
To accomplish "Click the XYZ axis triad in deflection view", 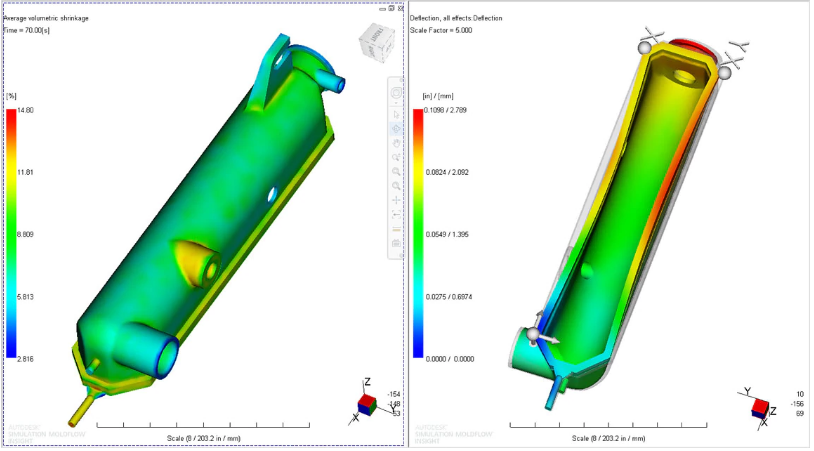I will pyautogui.click(x=761, y=407).
